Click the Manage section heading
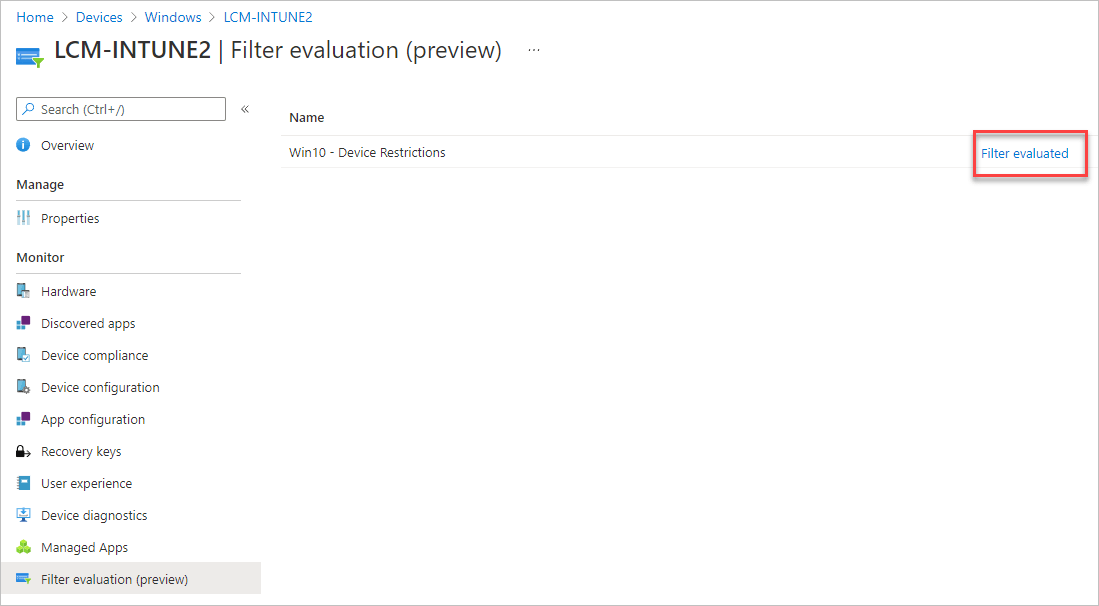This screenshot has height=606, width=1099. pos(40,184)
